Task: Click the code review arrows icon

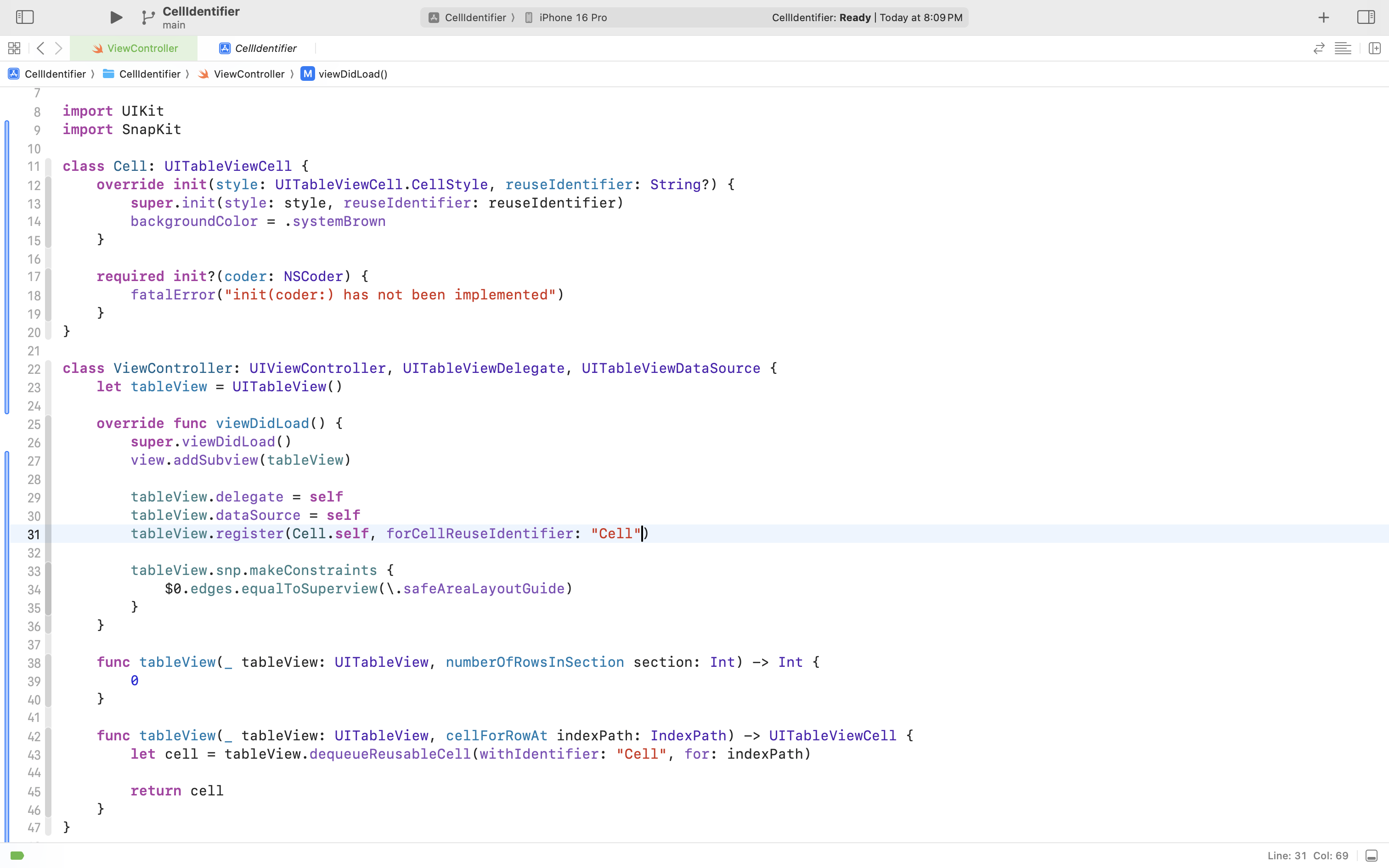Action: point(1318,48)
